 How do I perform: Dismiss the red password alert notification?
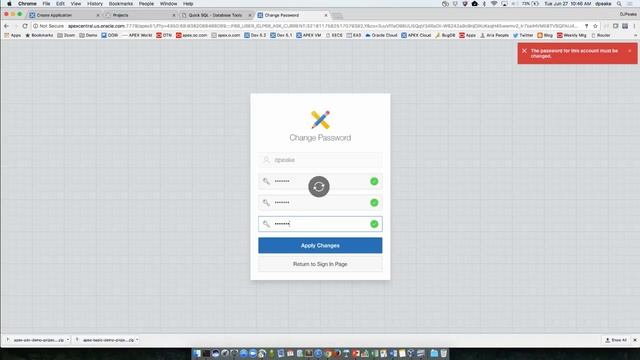click(x=629, y=51)
